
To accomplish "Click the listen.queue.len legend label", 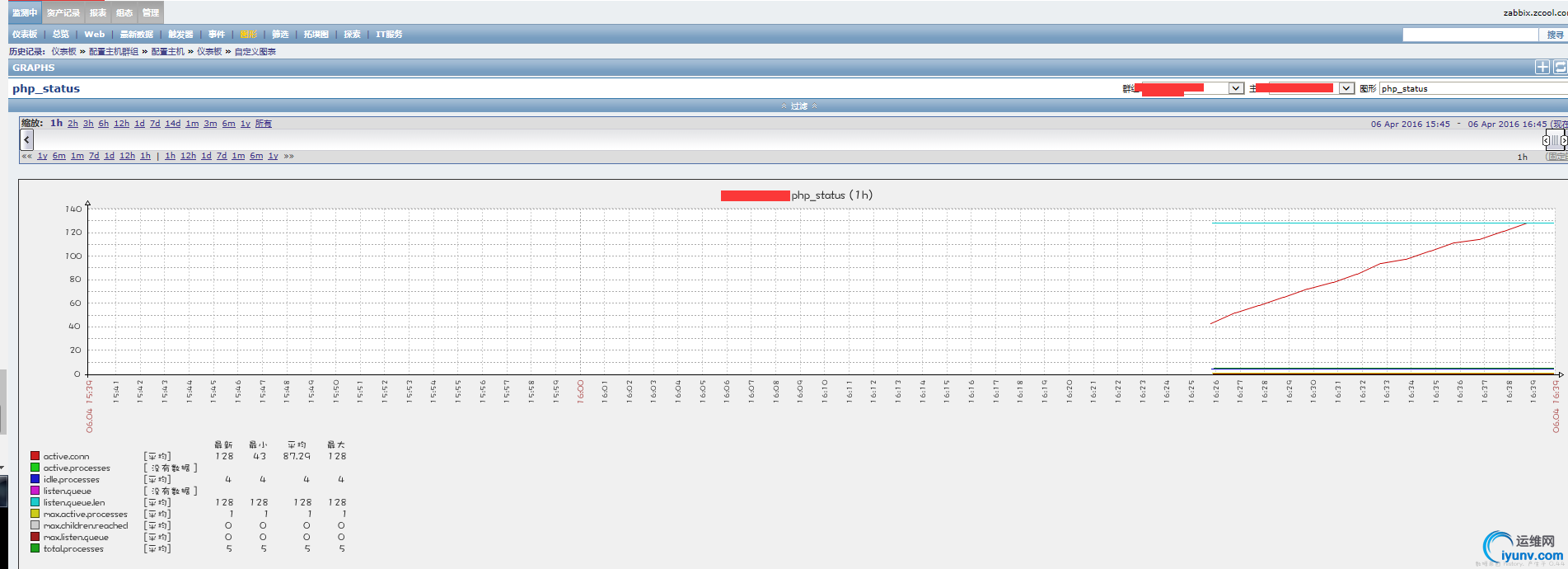I will point(74,502).
